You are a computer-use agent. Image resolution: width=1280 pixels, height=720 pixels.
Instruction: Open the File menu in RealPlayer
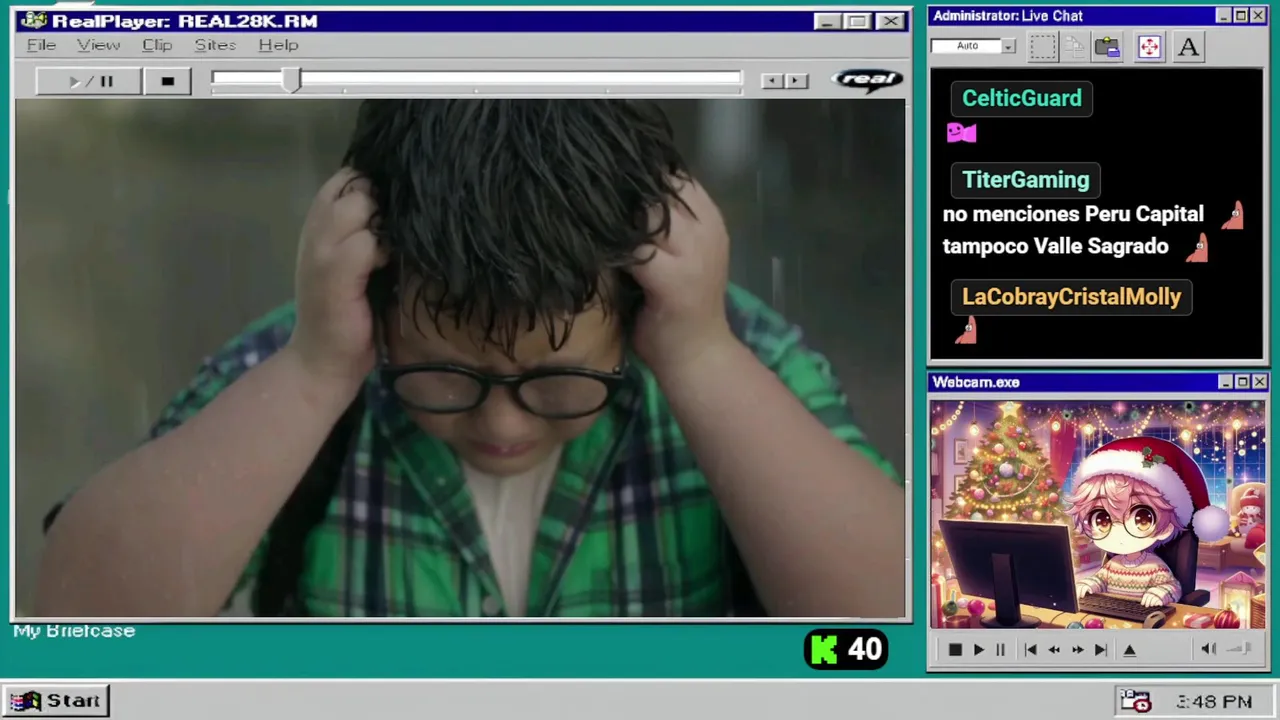(x=41, y=45)
